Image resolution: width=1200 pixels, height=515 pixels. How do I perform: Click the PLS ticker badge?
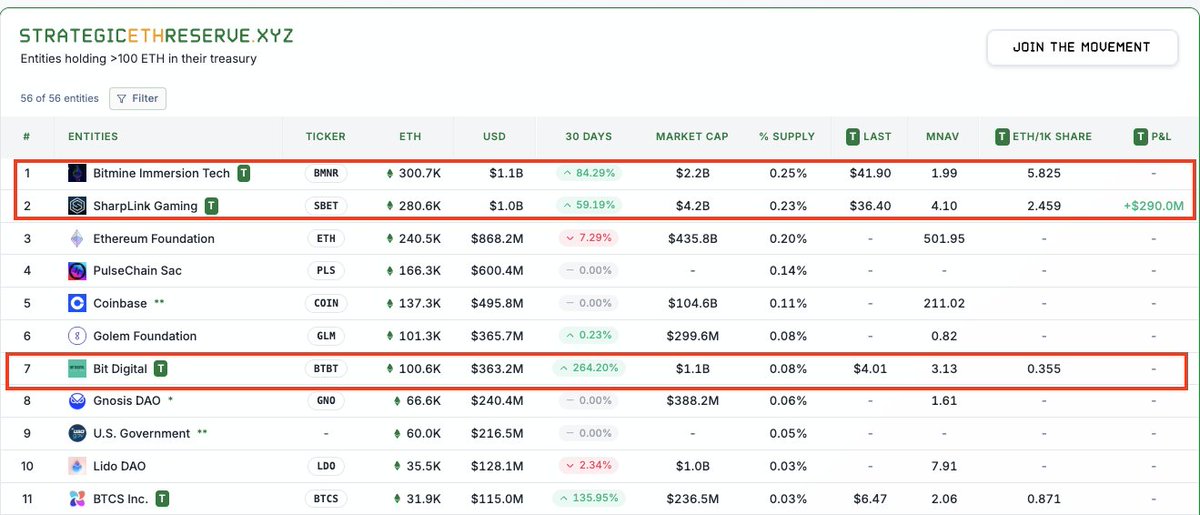click(325, 271)
